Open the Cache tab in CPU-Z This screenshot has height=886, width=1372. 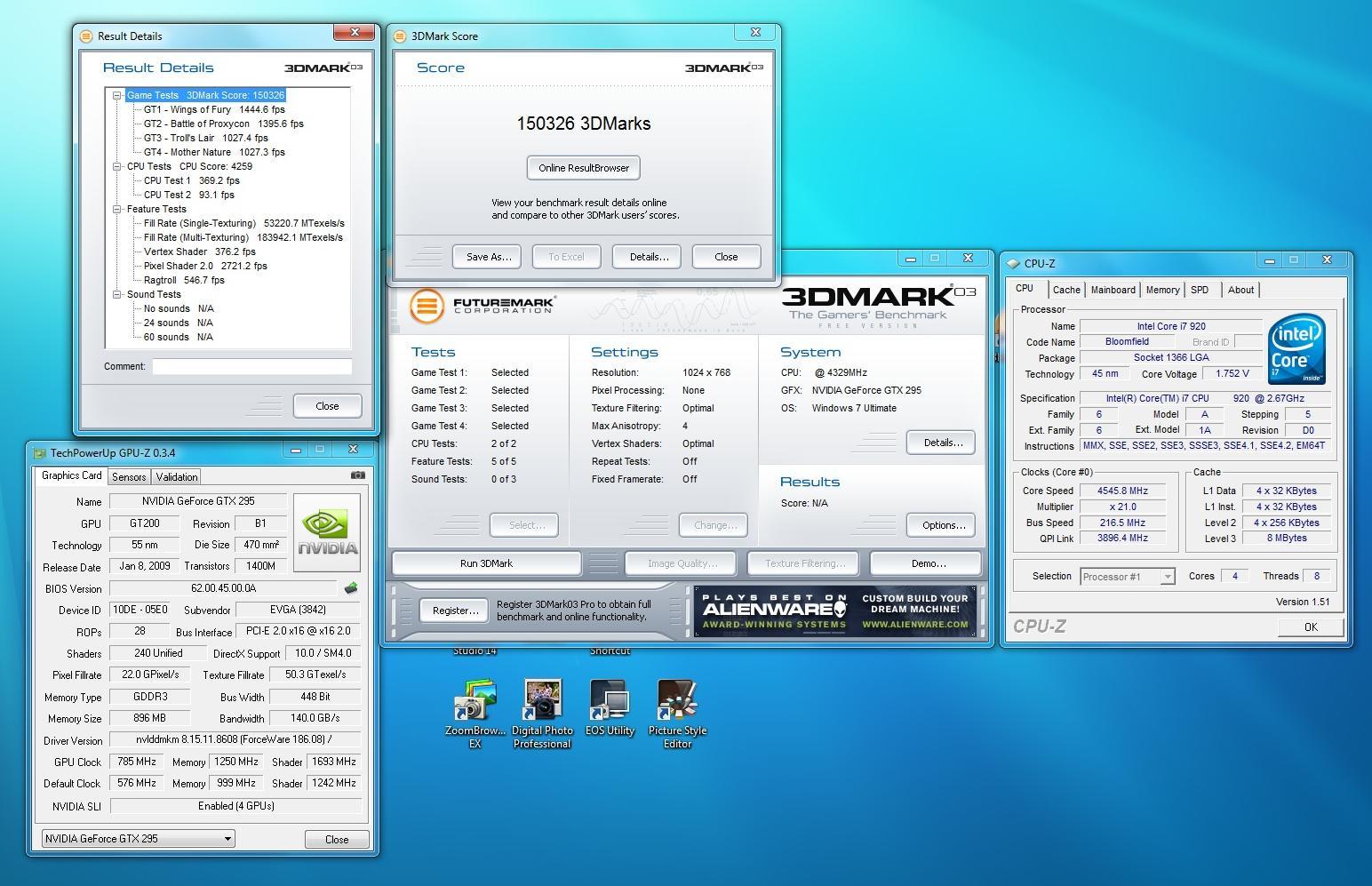(x=1066, y=290)
